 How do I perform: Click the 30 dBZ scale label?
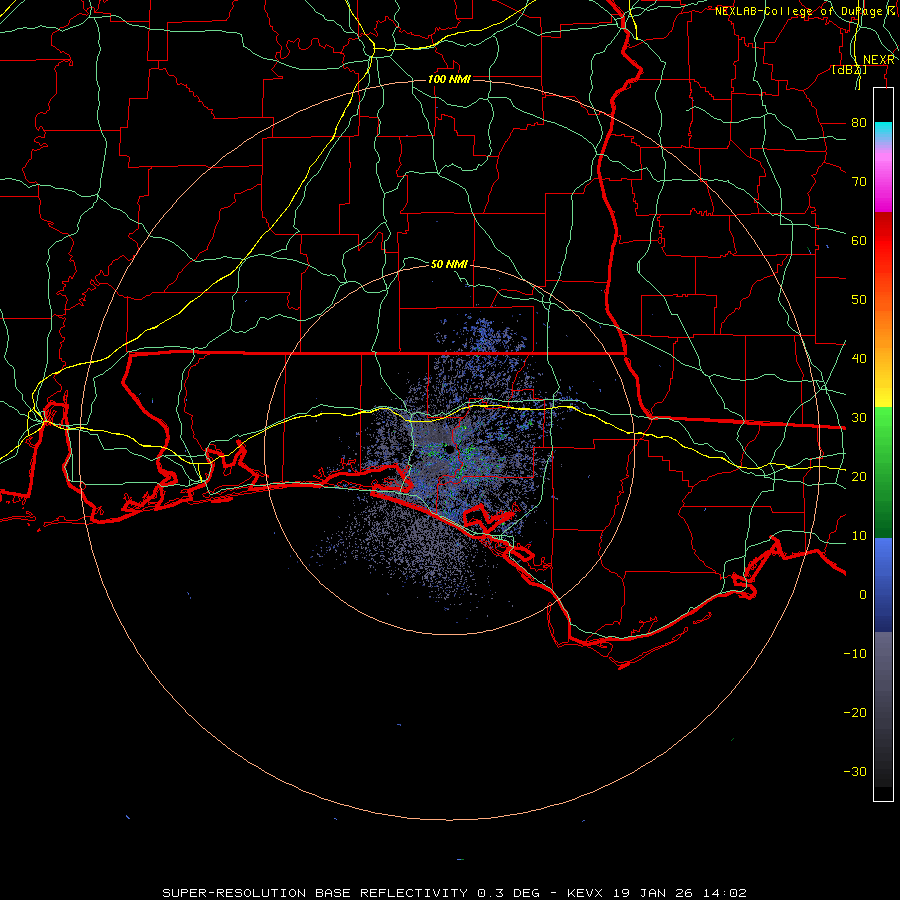tap(859, 417)
